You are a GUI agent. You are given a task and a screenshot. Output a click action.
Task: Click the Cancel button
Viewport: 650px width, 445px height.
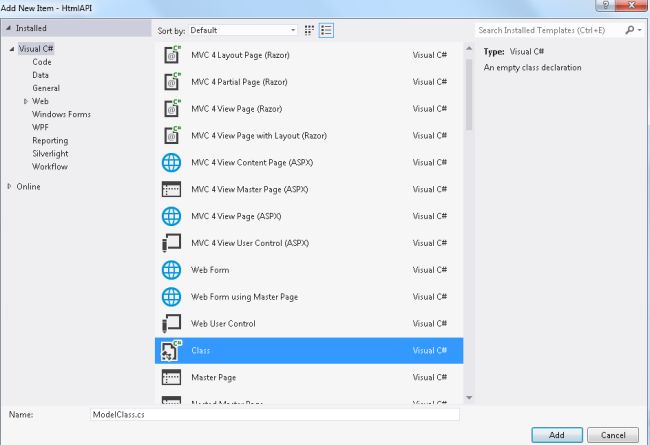[x=613, y=435]
